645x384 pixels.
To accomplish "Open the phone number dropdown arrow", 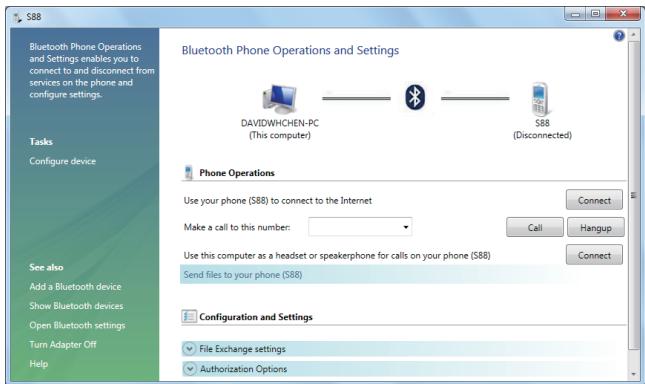I will click(x=406, y=227).
